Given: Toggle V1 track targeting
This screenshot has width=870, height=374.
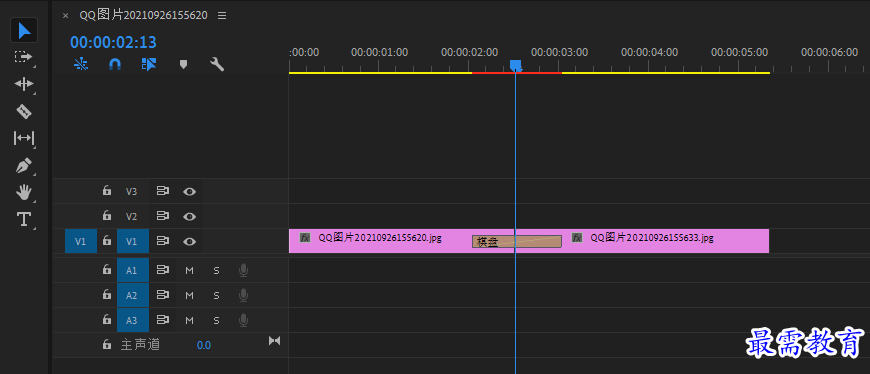Looking at the screenshot, I should click(133, 241).
